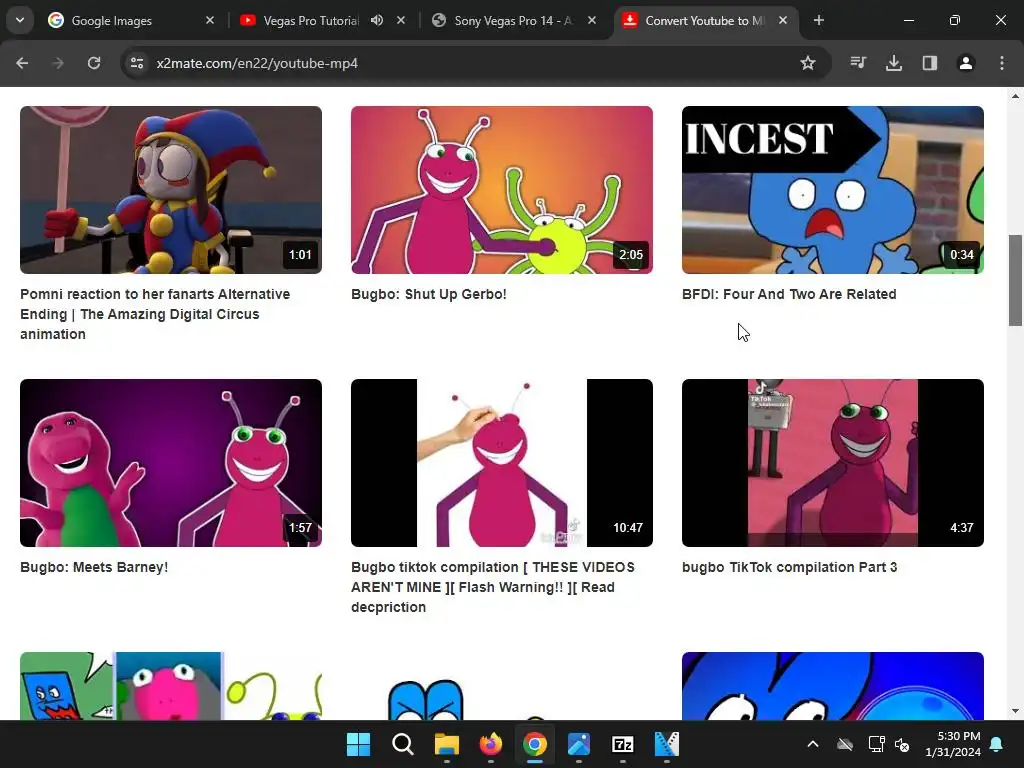Open the Bugbo Shut Up Gerbo thumbnail

502,190
